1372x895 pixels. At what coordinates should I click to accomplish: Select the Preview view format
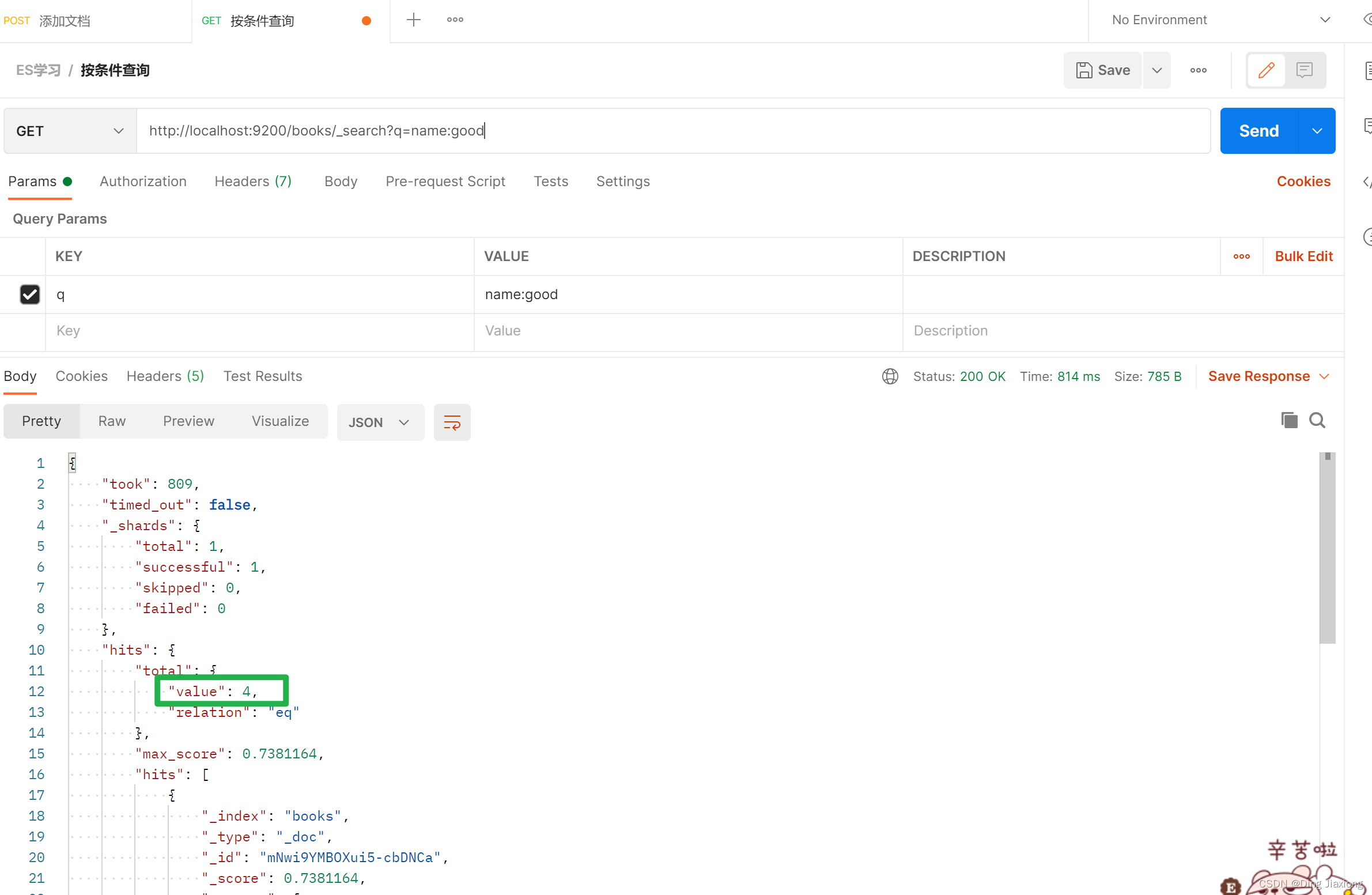click(x=187, y=420)
